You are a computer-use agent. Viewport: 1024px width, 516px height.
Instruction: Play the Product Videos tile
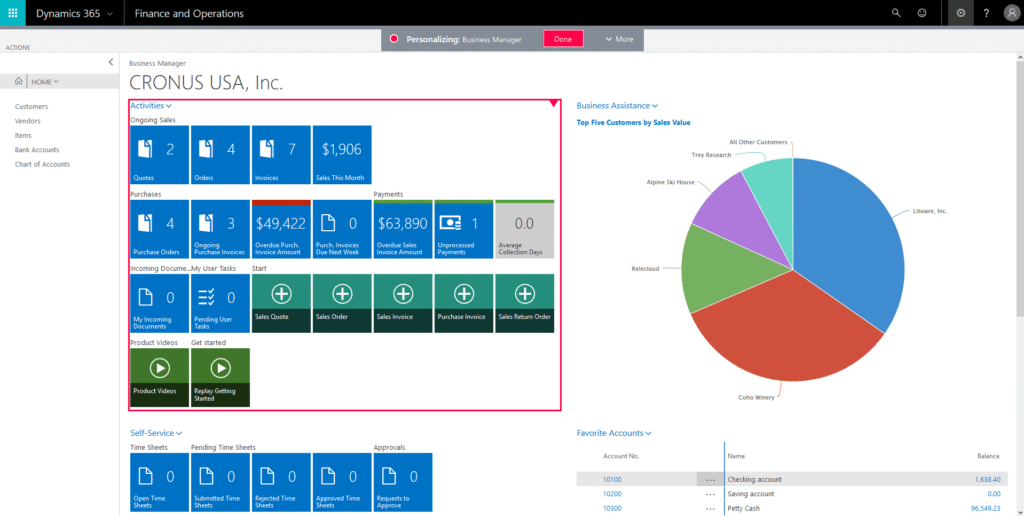tap(160, 377)
